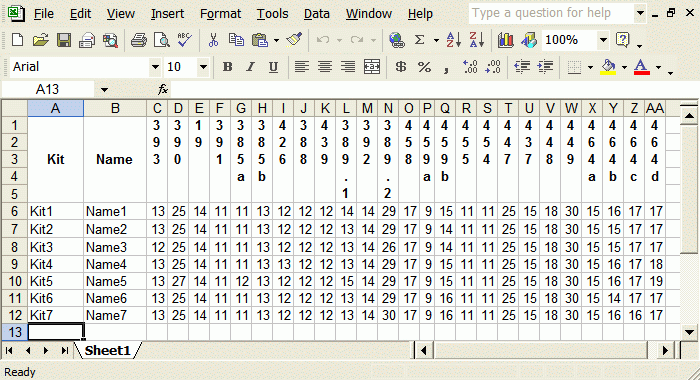The height and width of the screenshot is (380, 700).
Task: Select the cell containing Name4
Action: (x=115, y=264)
